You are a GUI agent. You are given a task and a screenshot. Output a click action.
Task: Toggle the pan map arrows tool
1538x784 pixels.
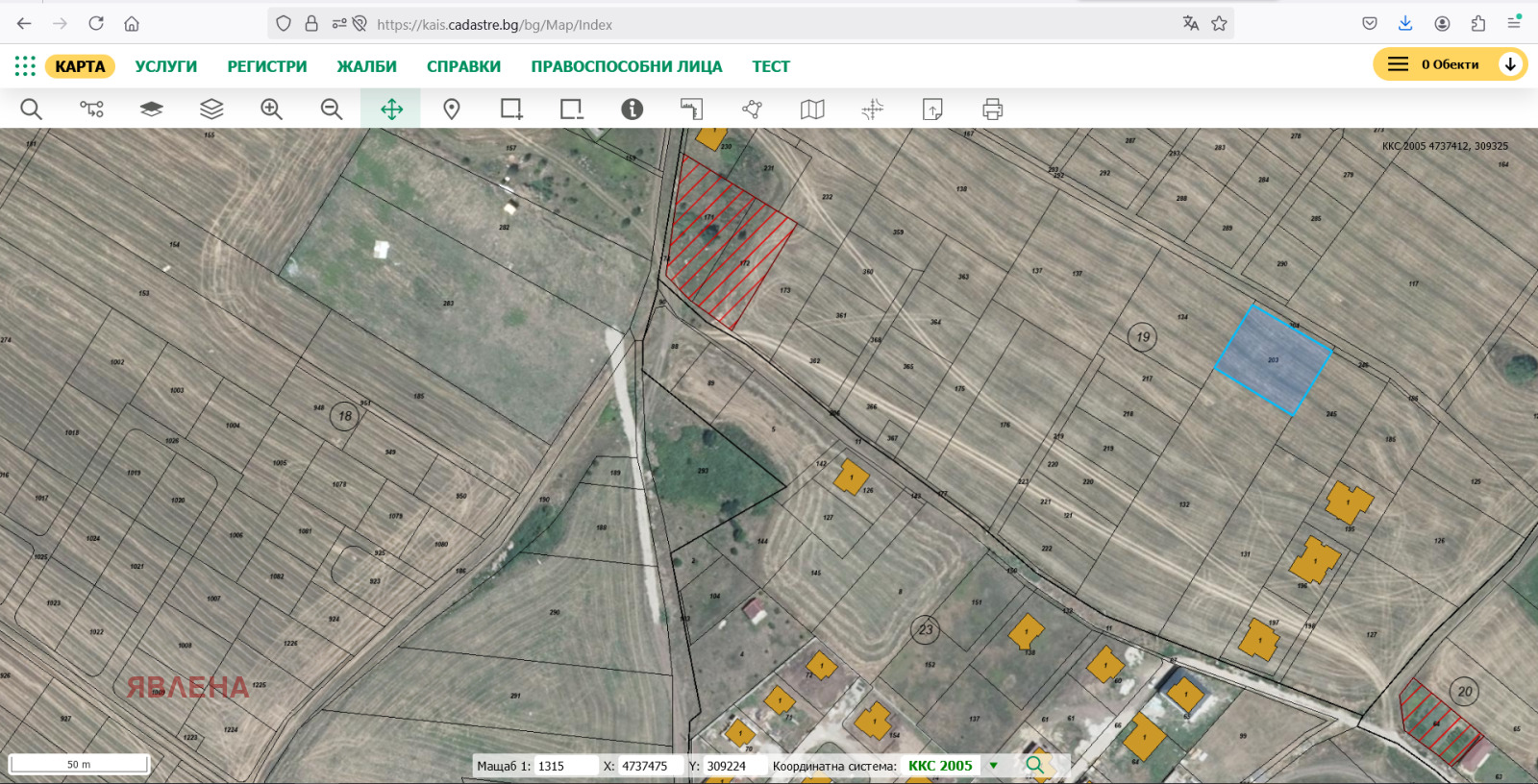pos(391,110)
